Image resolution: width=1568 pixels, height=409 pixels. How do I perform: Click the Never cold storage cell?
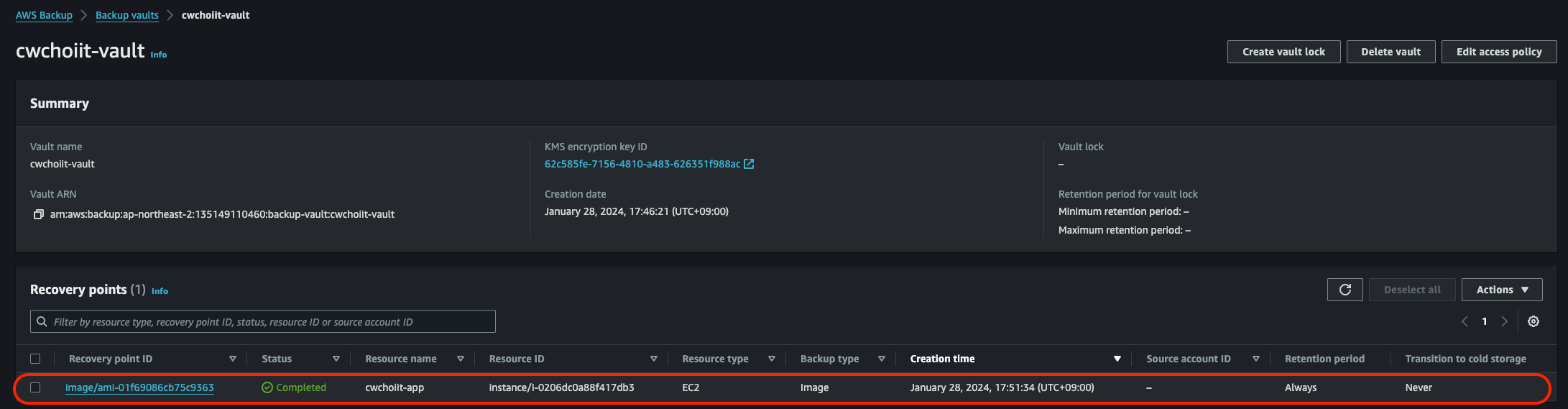(x=1419, y=387)
